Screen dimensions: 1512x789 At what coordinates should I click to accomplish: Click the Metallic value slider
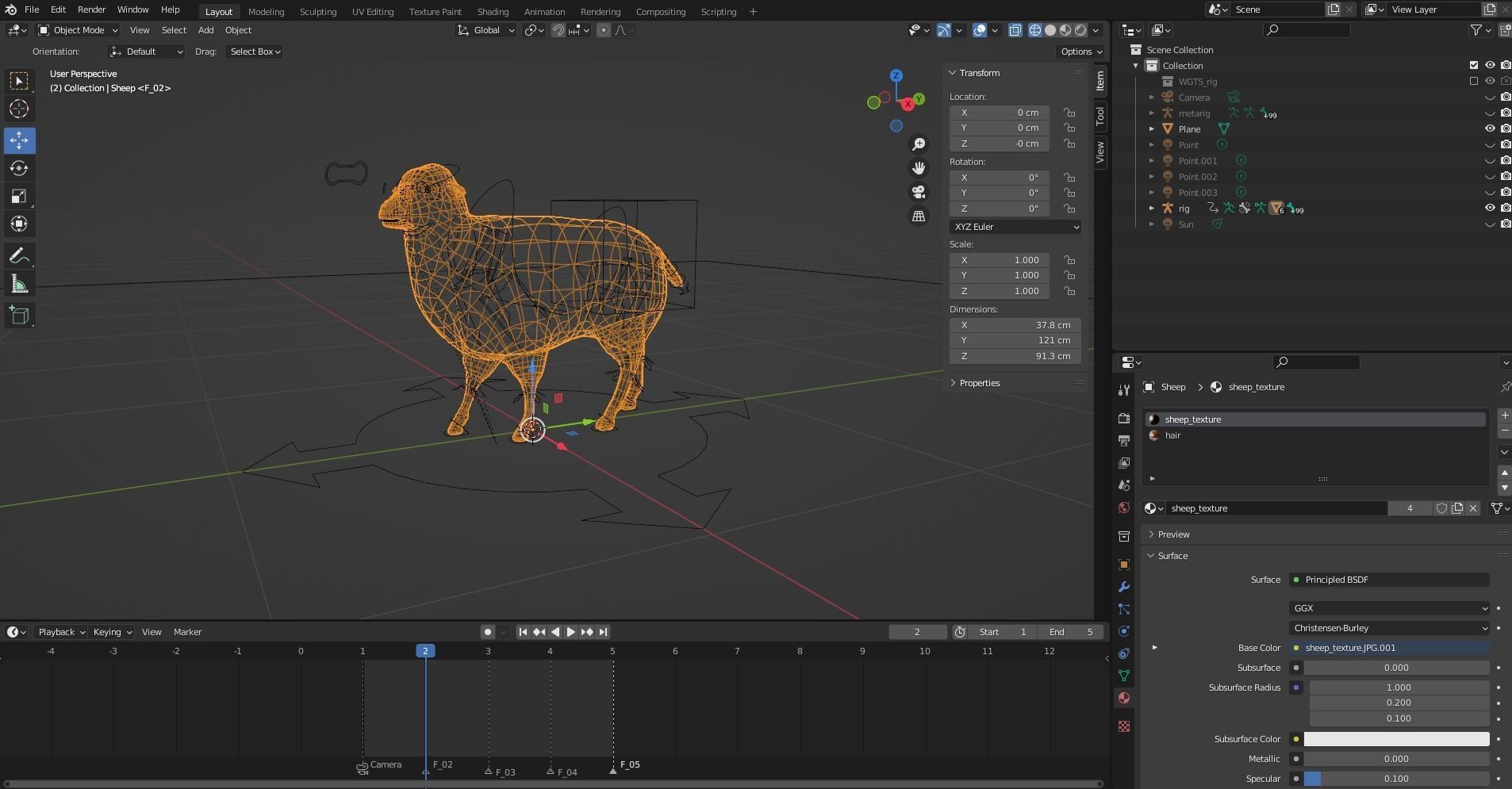[1396, 759]
